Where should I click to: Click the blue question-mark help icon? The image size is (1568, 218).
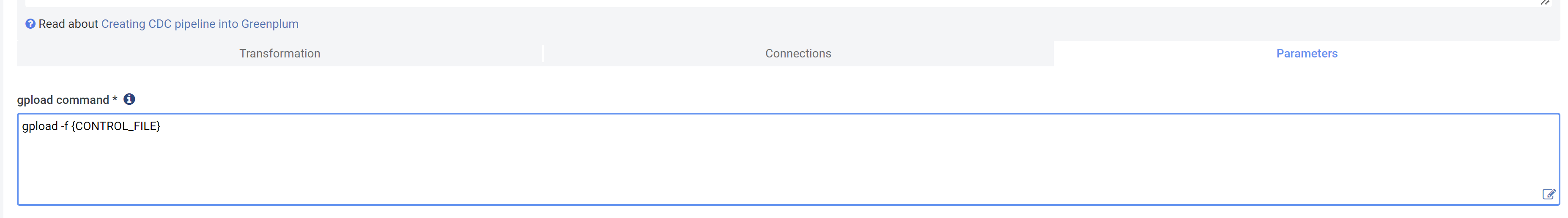pyautogui.click(x=30, y=24)
